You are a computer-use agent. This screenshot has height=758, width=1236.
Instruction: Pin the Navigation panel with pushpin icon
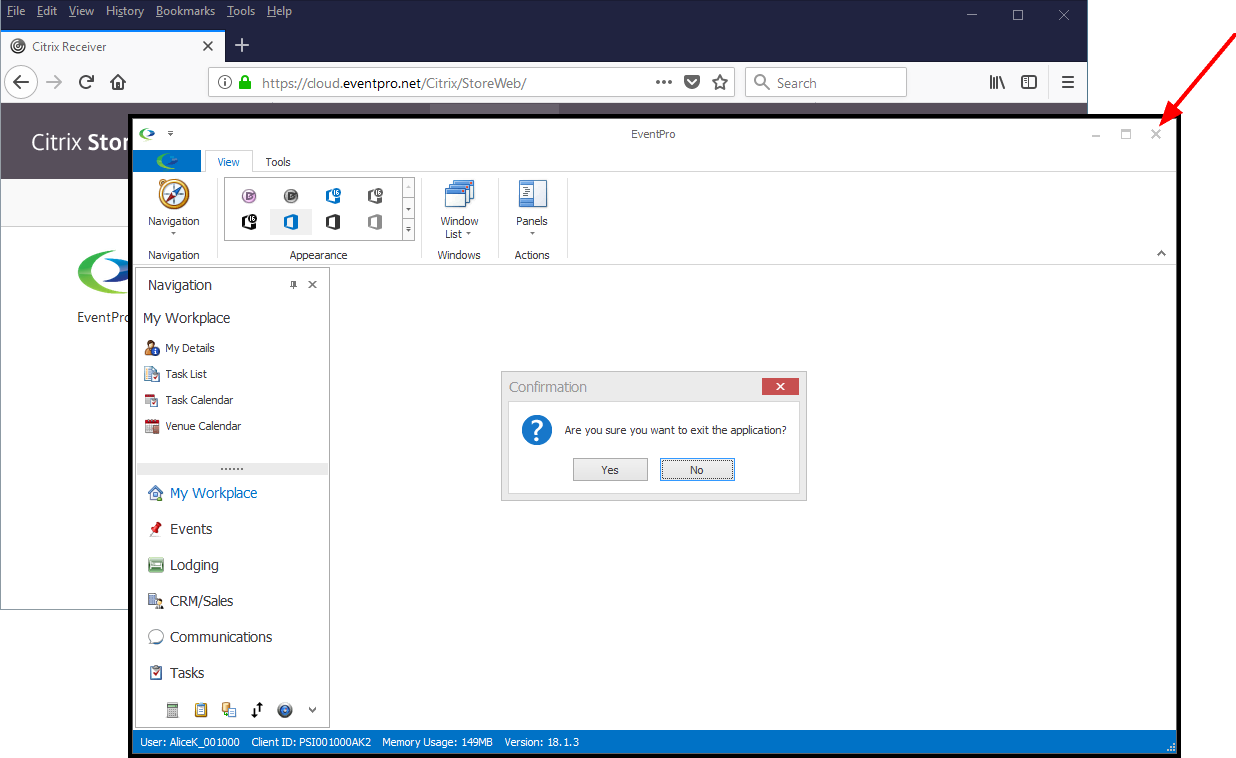click(293, 285)
